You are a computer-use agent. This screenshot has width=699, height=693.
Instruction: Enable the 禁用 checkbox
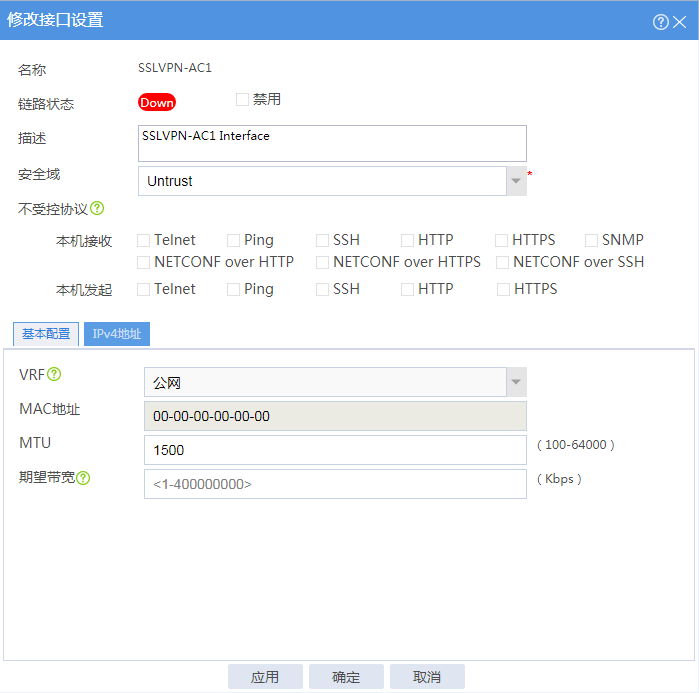pyautogui.click(x=243, y=99)
